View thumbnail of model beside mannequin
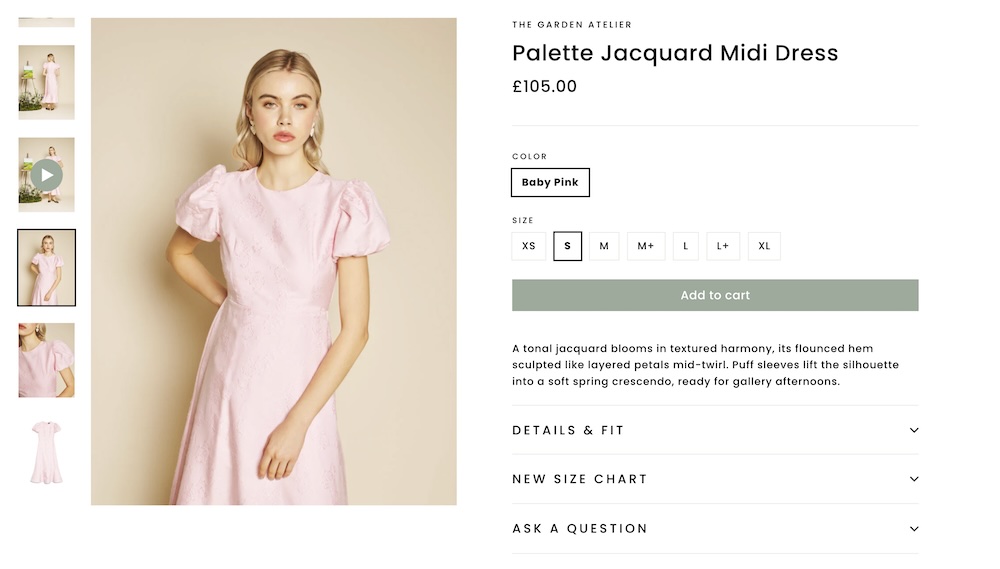The image size is (1000, 569). (x=46, y=82)
